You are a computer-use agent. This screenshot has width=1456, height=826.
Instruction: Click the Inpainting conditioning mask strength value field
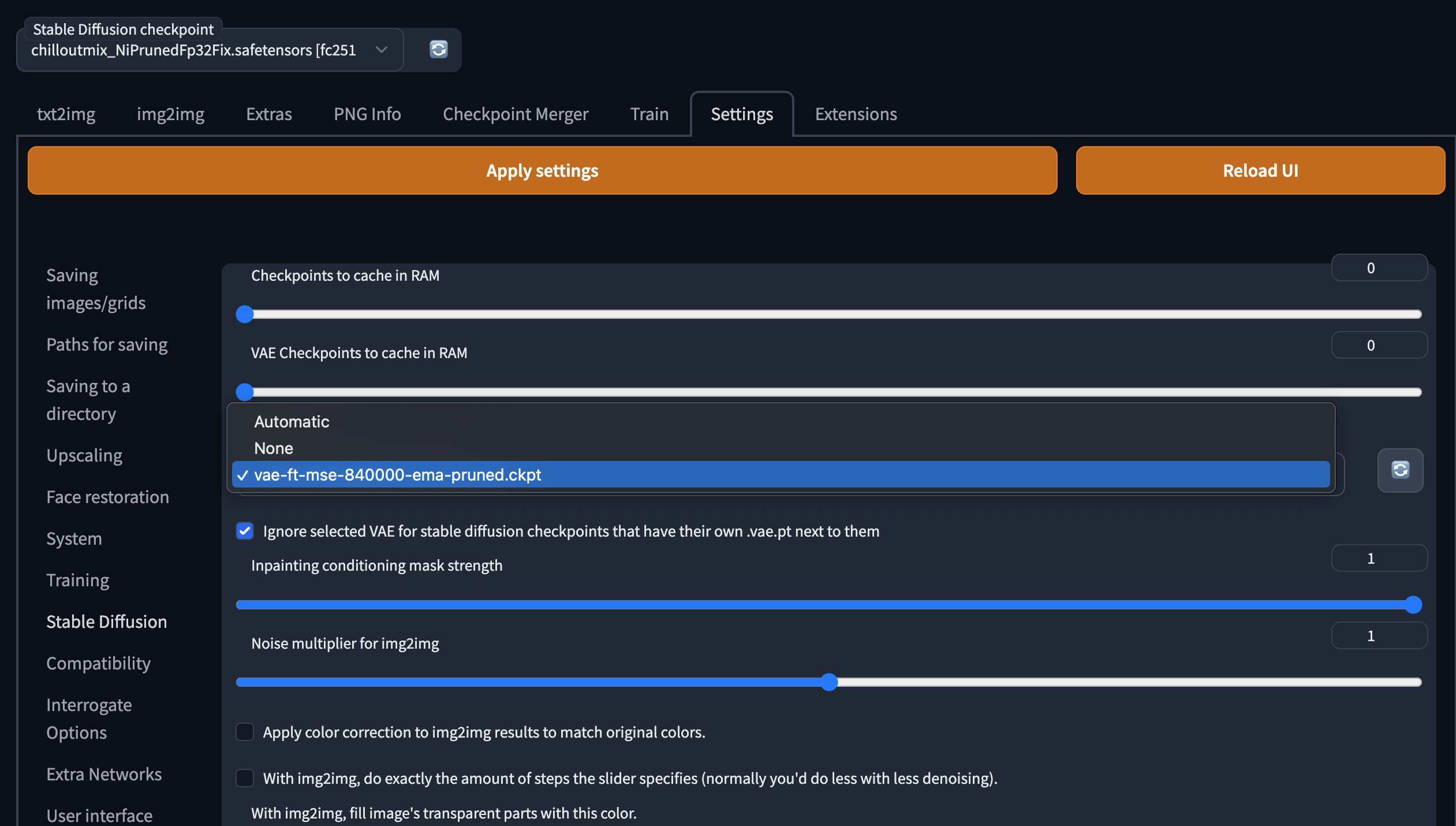tap(1379, 559)
